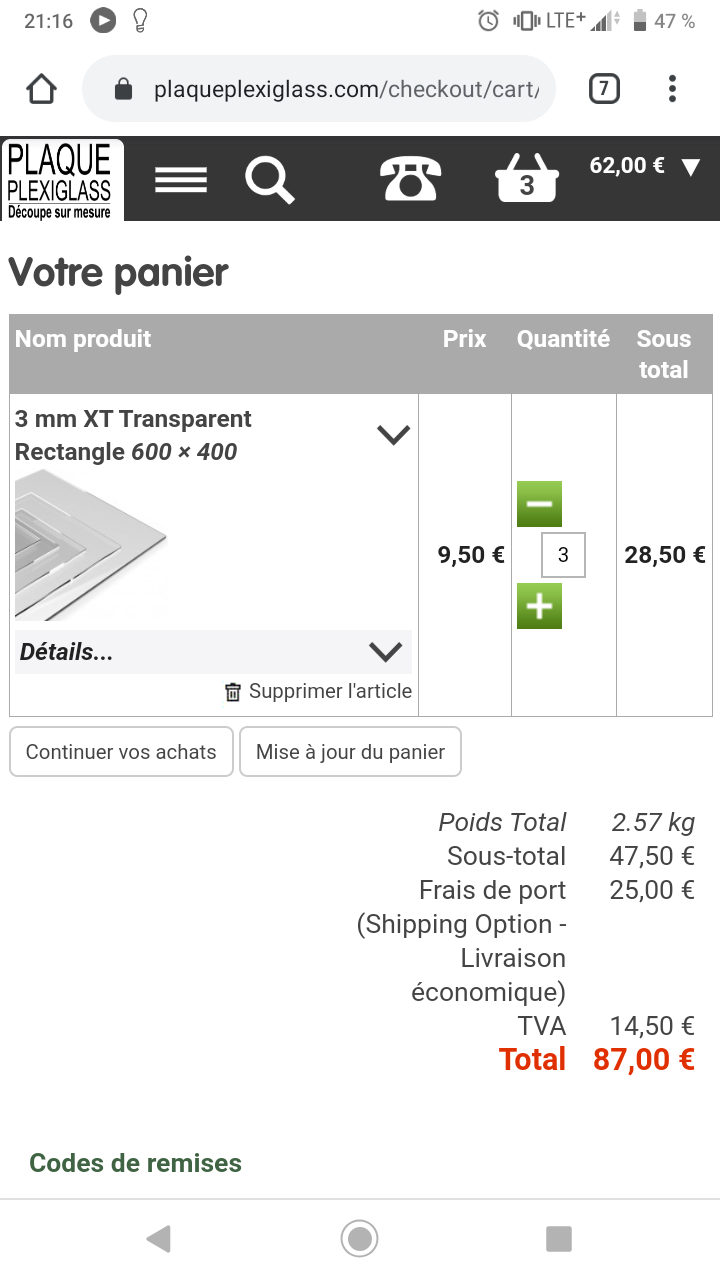720x1280 pixels.
Task: Decrease quantity with green minus button
Action: 539,504
